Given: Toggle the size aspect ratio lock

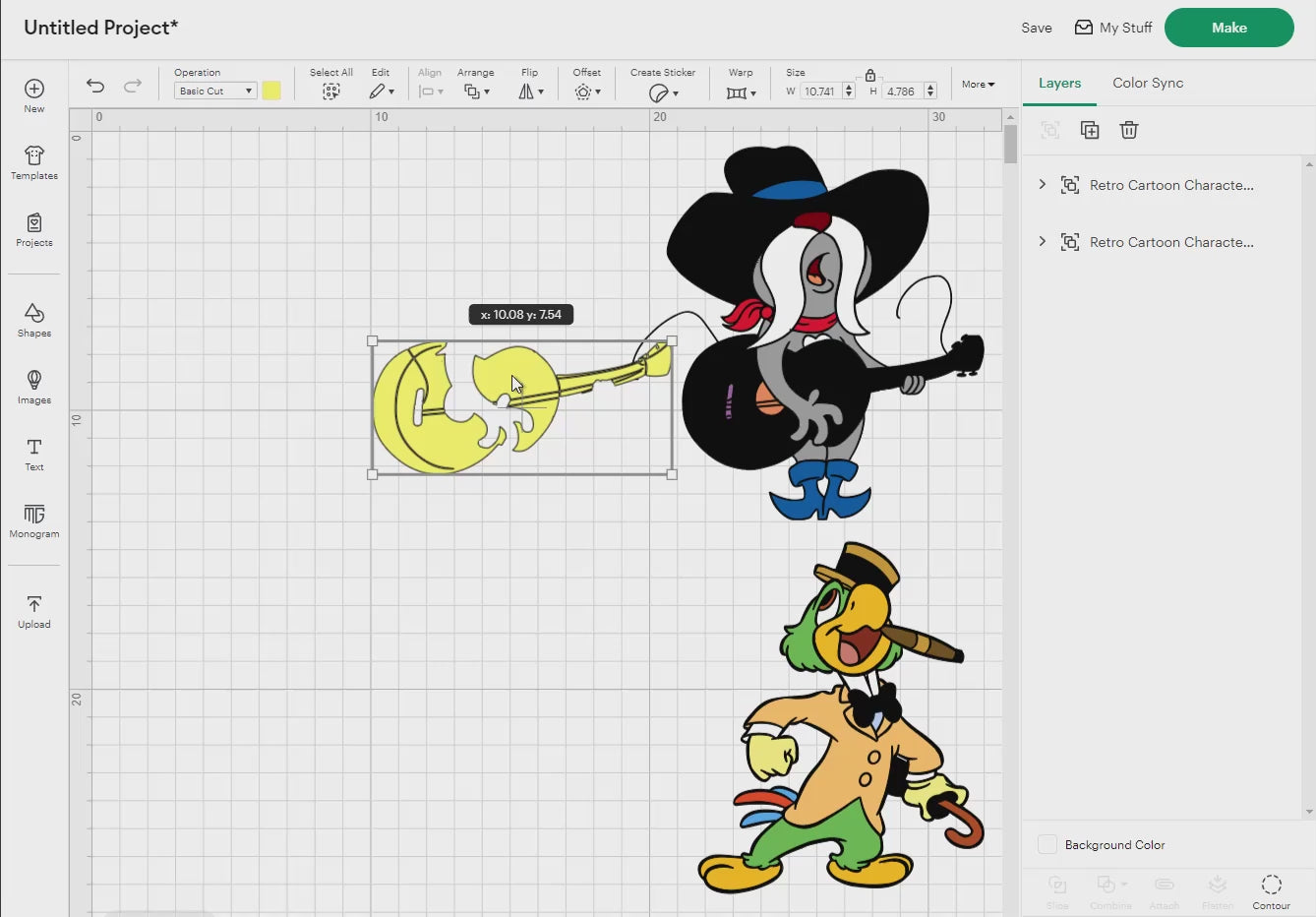Looking at the screenshot, I should tap(870, 75).
